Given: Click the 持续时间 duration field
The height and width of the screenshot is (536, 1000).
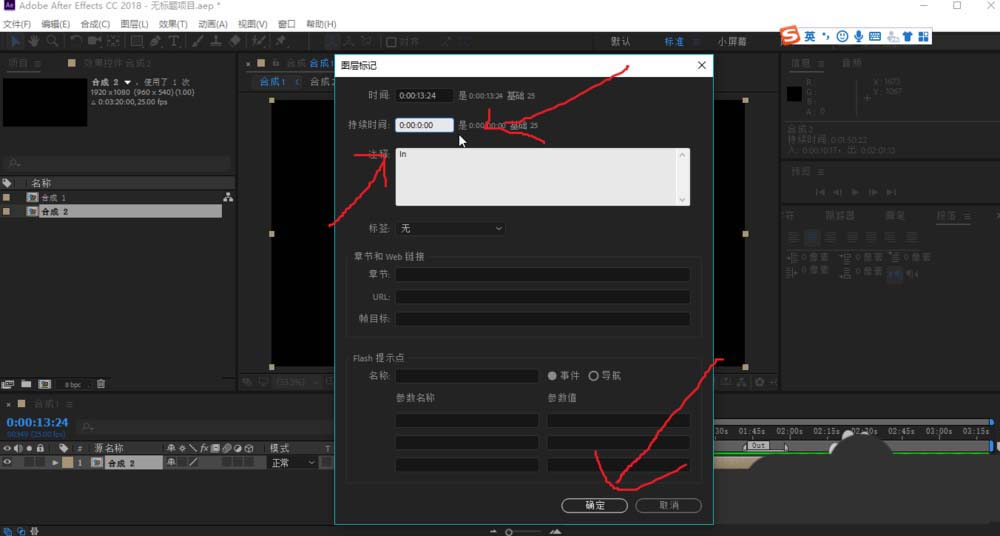Looking at the screenshot, I should (x=424, y=125).
